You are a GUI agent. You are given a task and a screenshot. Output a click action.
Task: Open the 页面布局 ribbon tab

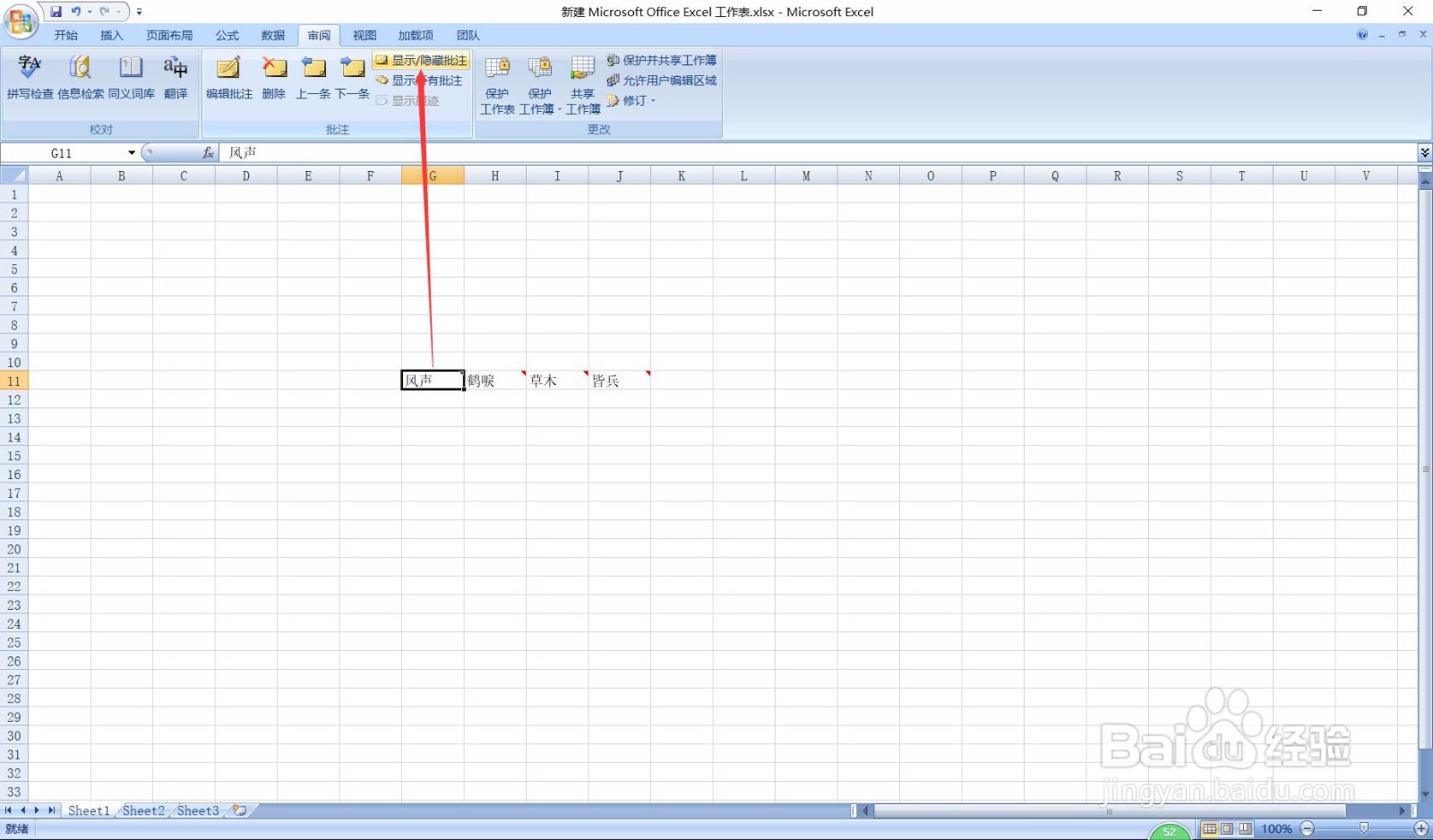point(169,35)
